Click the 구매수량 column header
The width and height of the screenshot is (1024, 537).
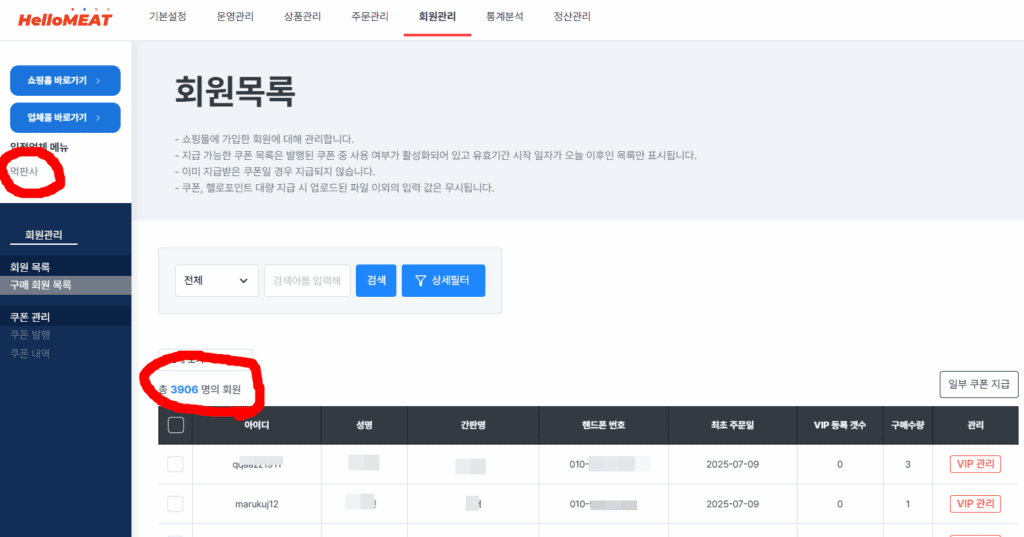[x=908, y=425]
